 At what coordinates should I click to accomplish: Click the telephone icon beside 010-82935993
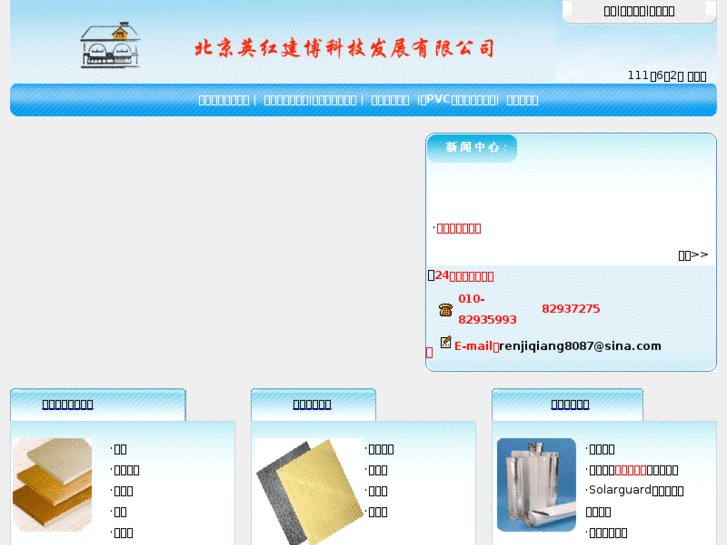(x=446, y=309)
